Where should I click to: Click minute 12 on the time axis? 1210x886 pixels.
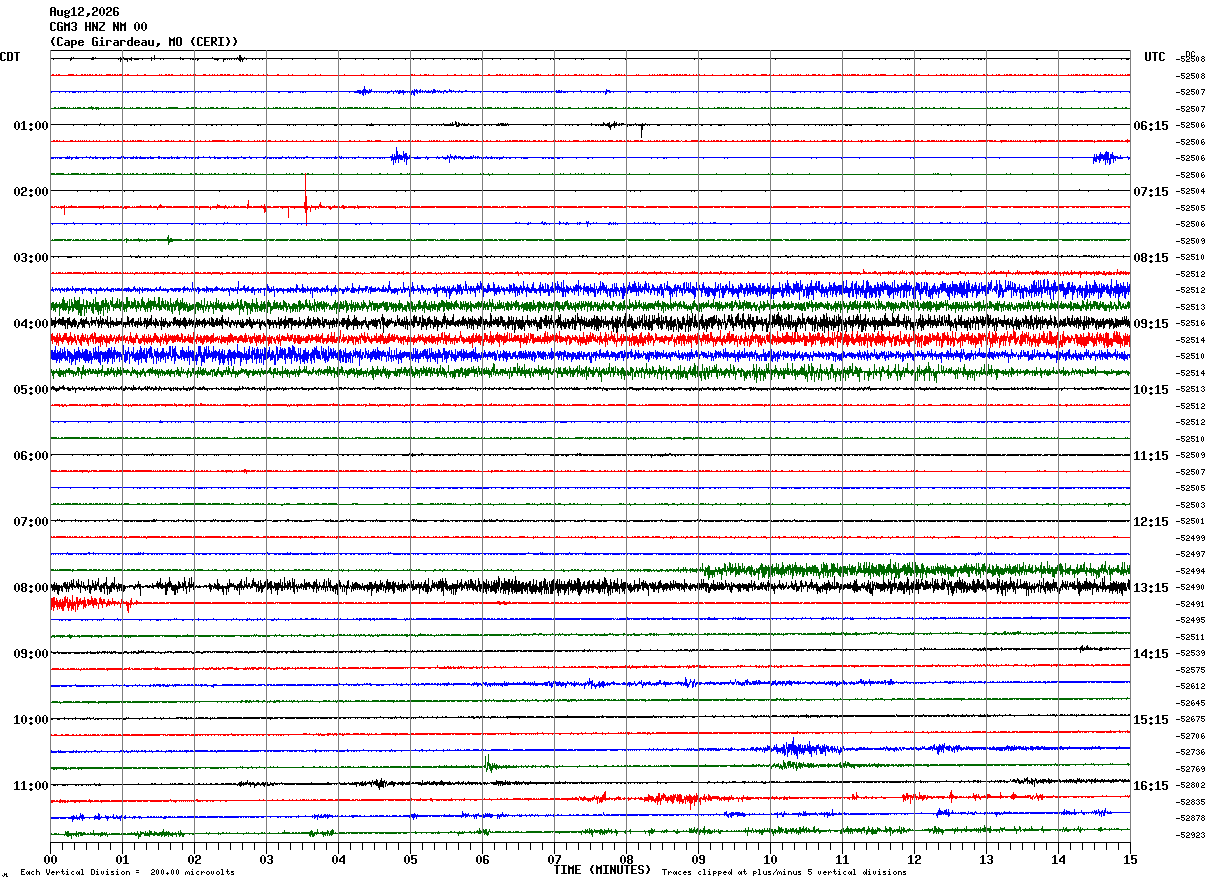click(x=914, y=859)
